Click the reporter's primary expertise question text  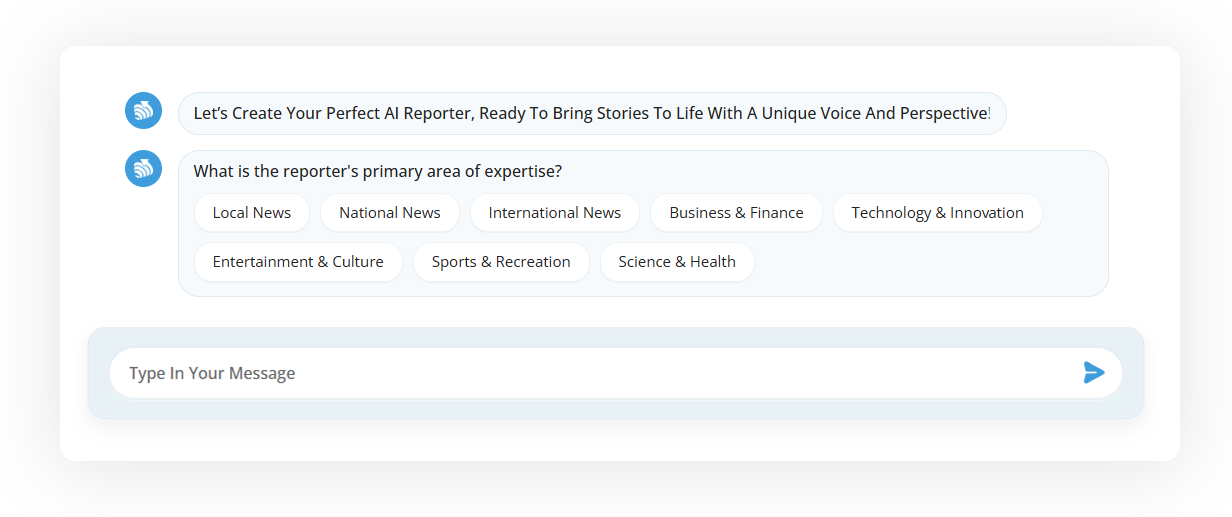(378, 171)
